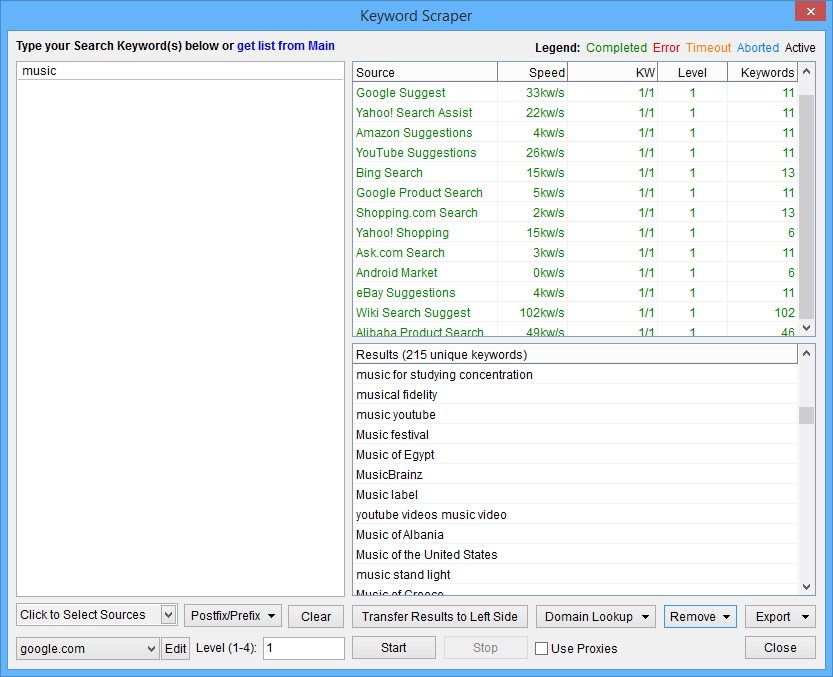Sort sources by the Speed column header
The height and width of the screenshot is (677, 833).
point(532,72)
